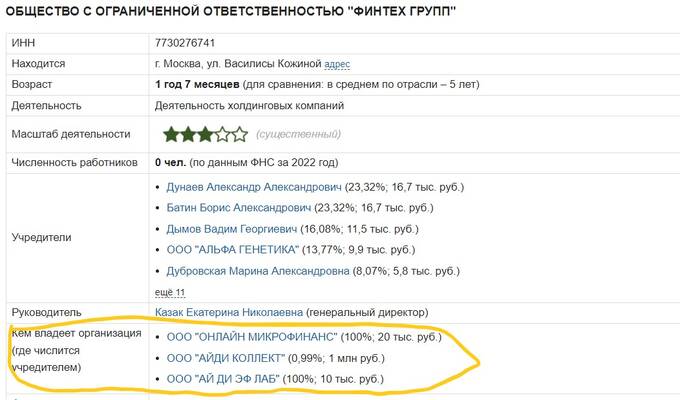Open Дунаев Александр Александрович founder profile
The image size is (680, 400).
click(x=254, y=187)
